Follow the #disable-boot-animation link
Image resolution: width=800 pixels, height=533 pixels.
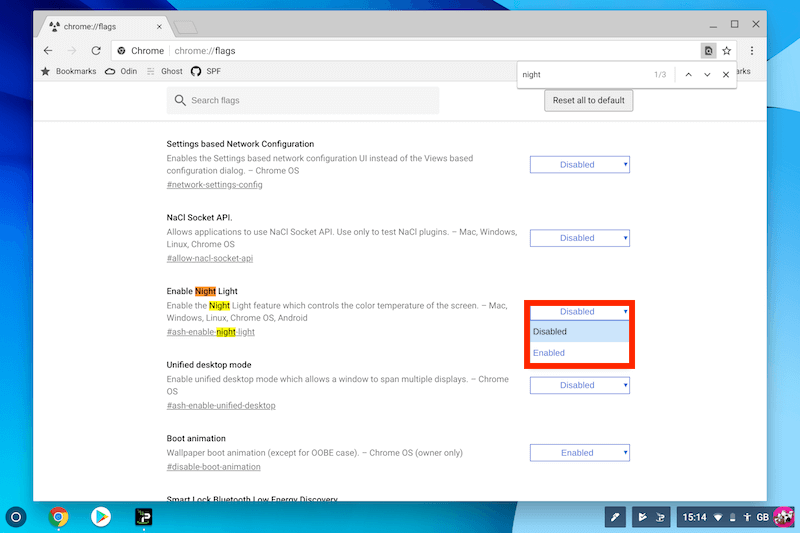click(x=213, y=467)
